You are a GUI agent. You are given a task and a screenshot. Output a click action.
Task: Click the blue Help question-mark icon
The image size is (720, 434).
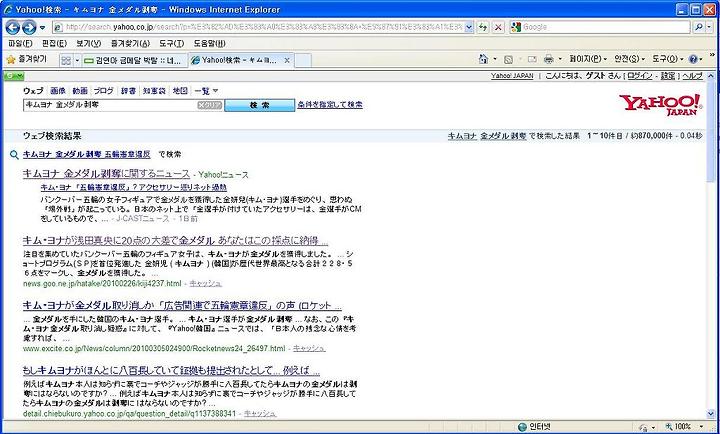coord(693,59)
